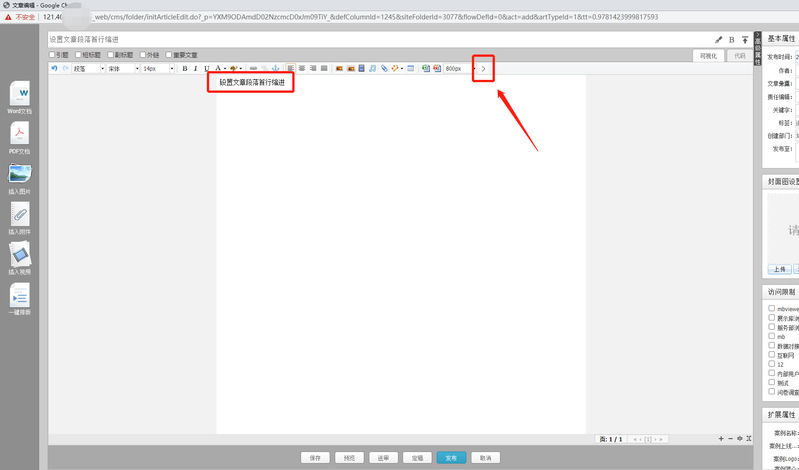The image size is (799, 470).
Task: Switch to the 代码 editor tab
Action: [x=739, y=56]
